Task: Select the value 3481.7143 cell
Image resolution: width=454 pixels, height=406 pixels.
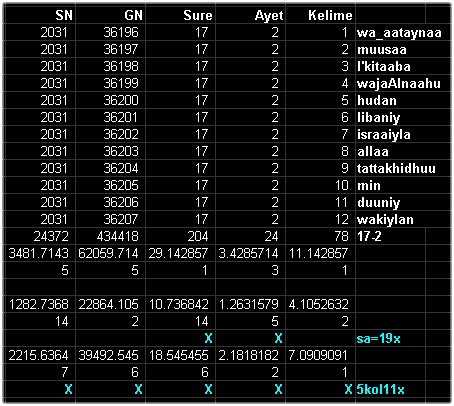Action: 39,253
